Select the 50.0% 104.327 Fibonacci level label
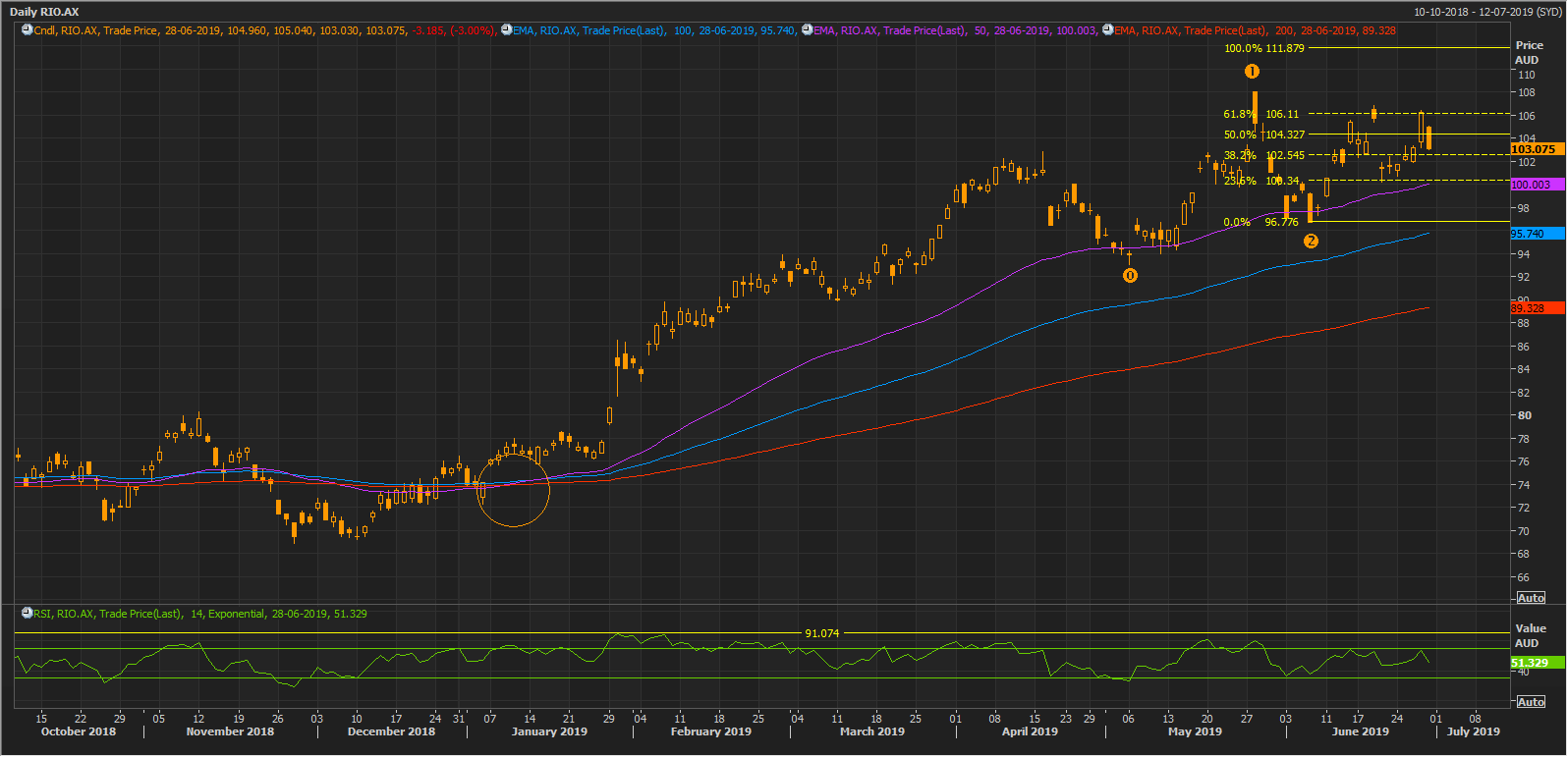1568x757 pixels. [x=1264, y=135]
